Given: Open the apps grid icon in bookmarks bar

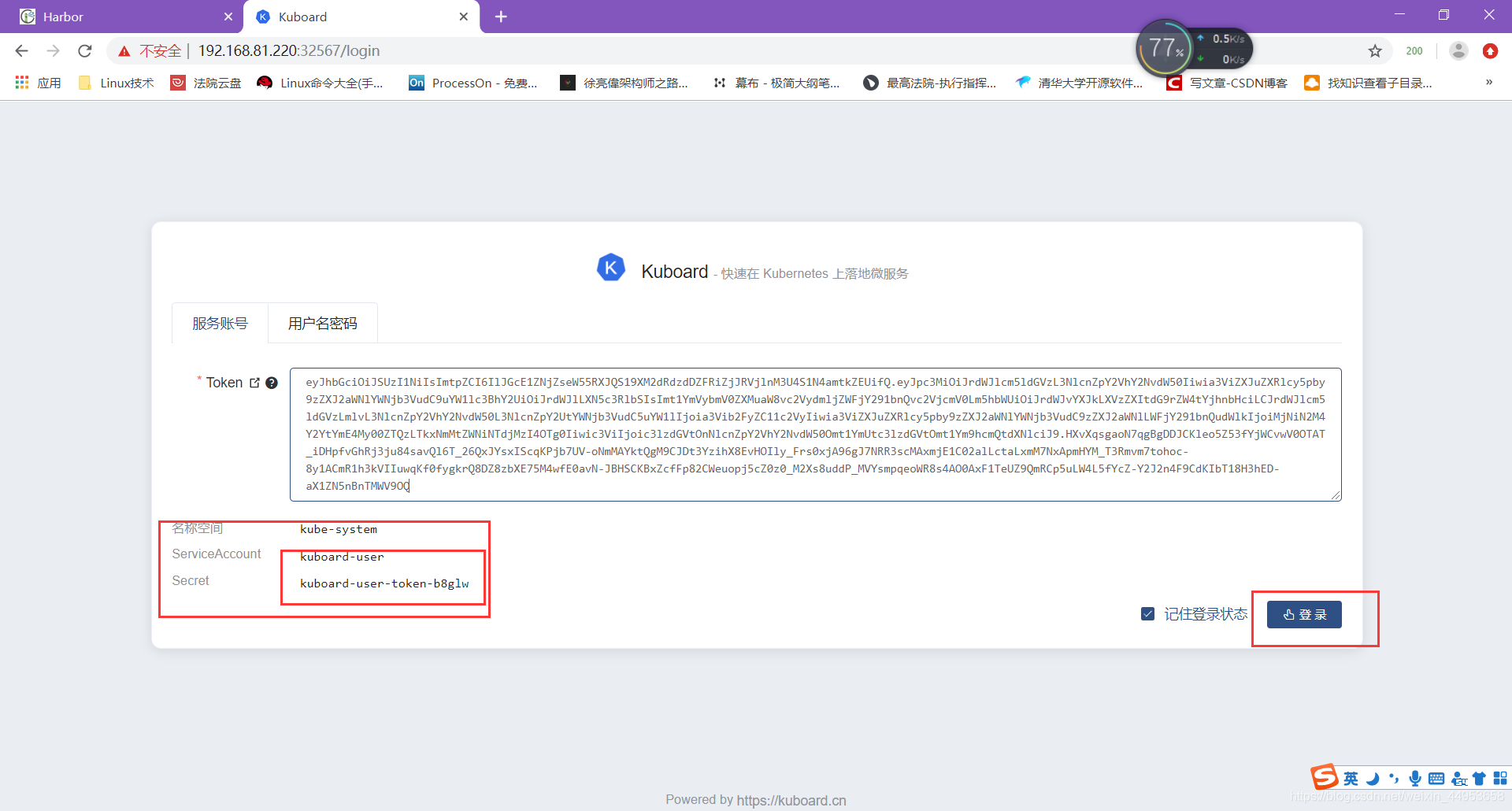Looking at the screenshot, I should click(x=22, y=83).
